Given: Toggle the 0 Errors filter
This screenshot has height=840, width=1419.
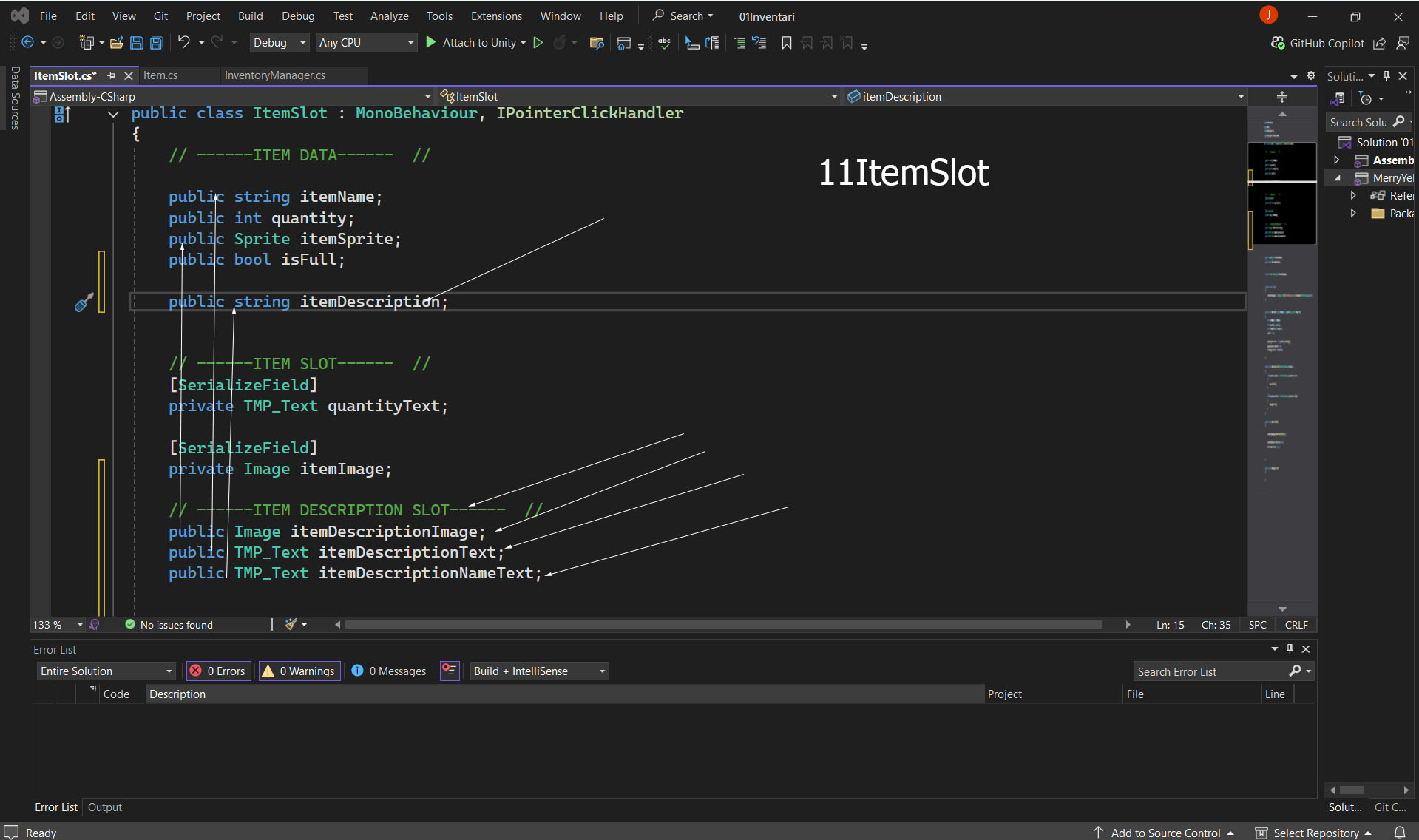Looking at the screenshot, I should tap(219, 671).
